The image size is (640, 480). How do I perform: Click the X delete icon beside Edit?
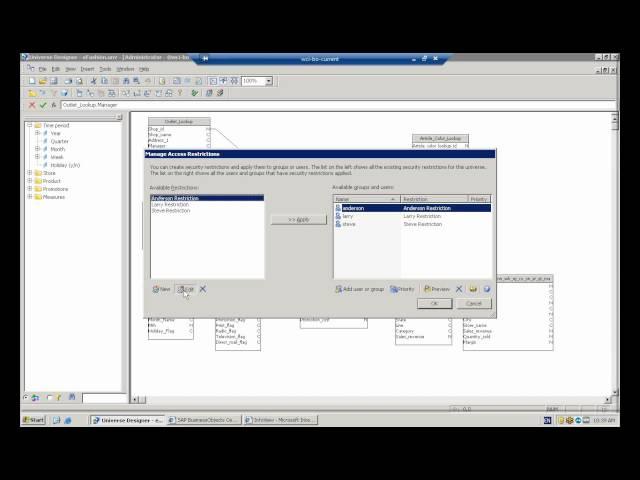[203, 289]
